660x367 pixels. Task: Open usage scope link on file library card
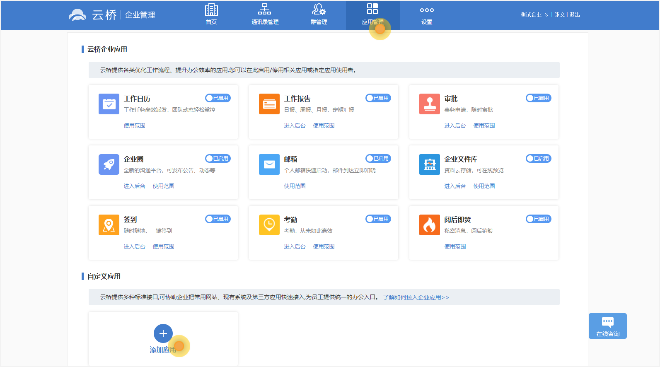pyautogui.click(x=484, y=186)
